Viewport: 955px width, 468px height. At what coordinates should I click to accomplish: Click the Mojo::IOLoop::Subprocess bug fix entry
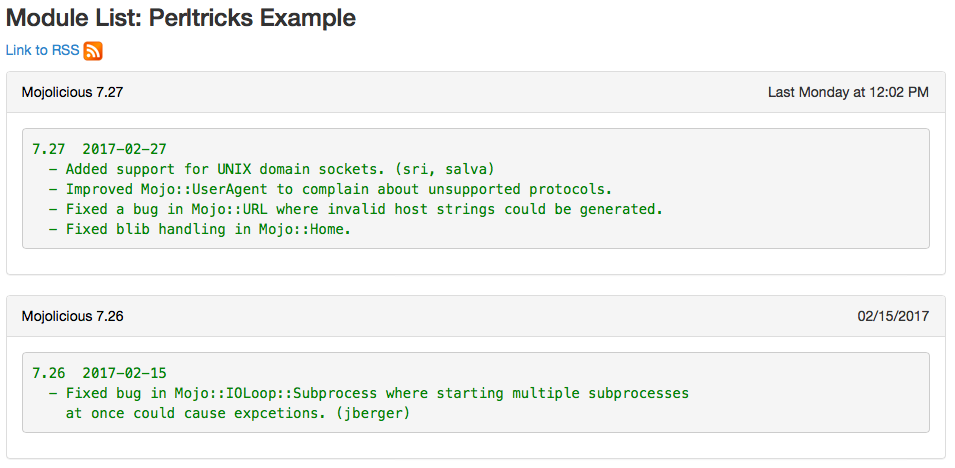coord(377,393)
